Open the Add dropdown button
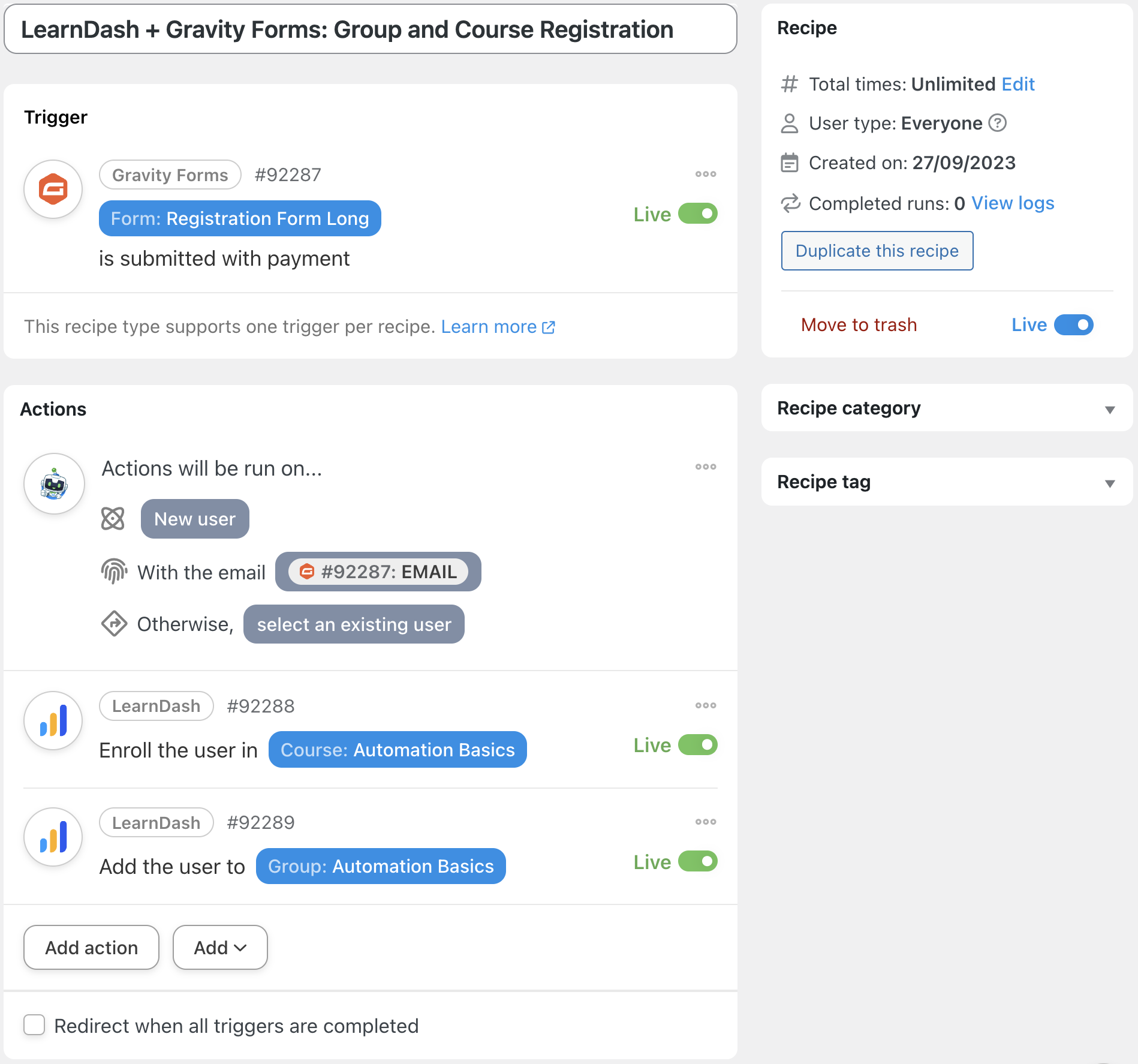1138x1064 pixels. coord(220,947)
